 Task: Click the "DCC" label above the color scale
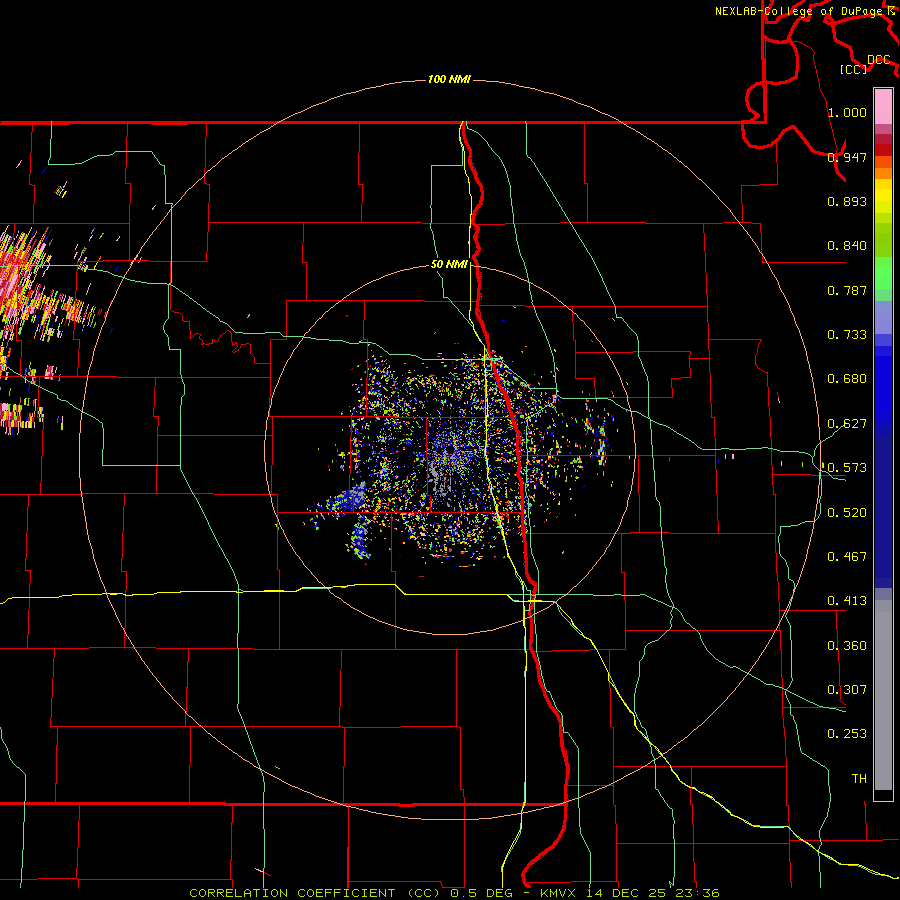879,60
